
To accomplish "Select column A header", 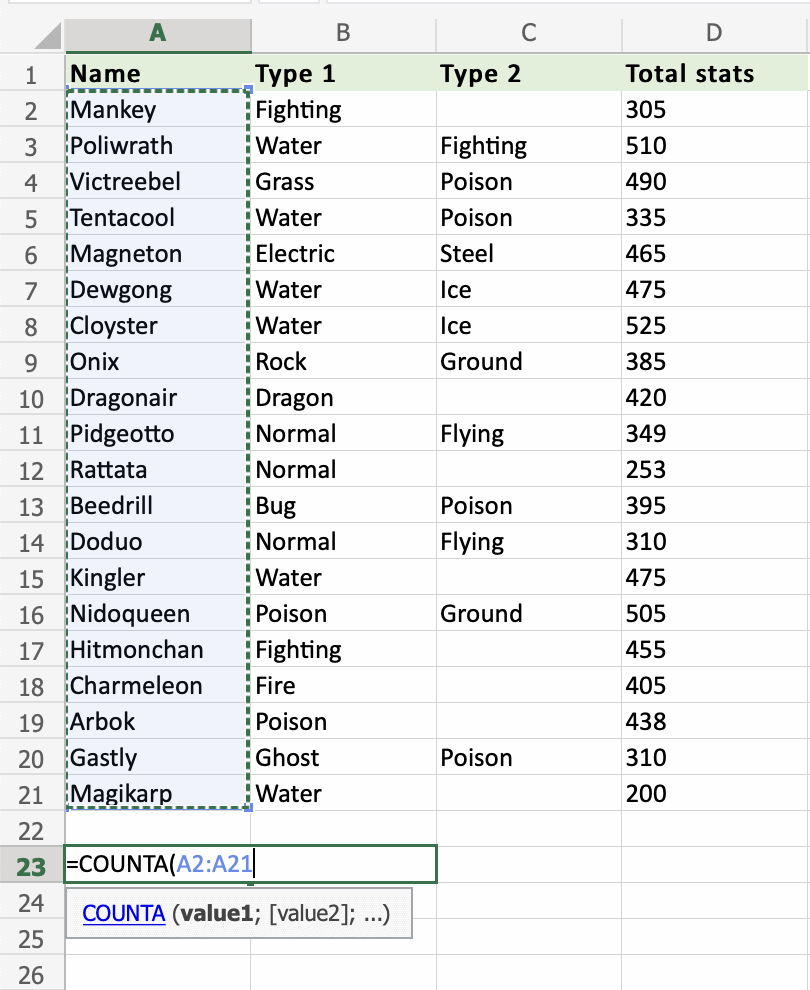I will [158, 33].
